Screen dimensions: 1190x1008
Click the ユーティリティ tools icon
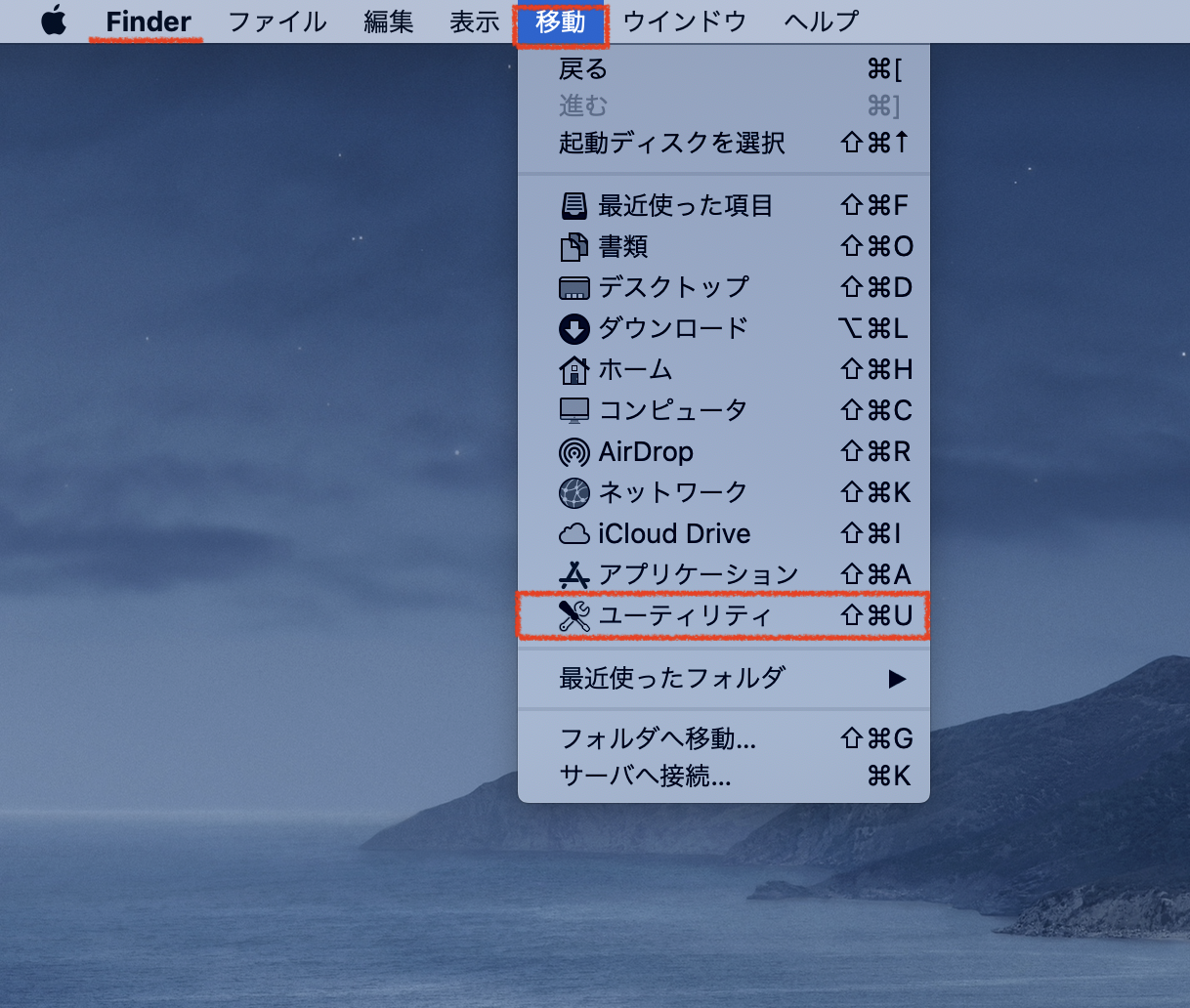coord(574,616)
